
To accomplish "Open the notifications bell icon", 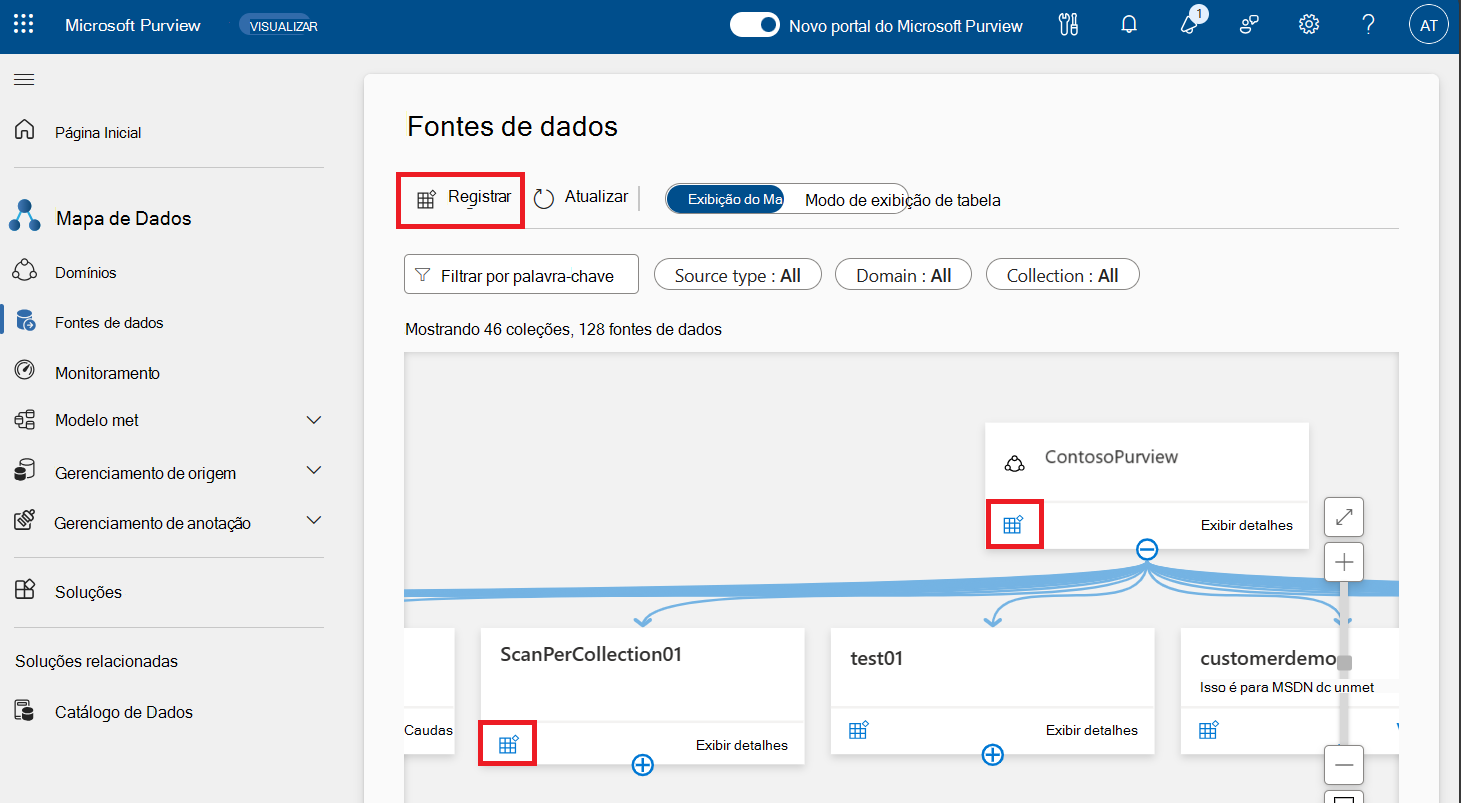I will pyautogui.click(x=1129, y=26).
